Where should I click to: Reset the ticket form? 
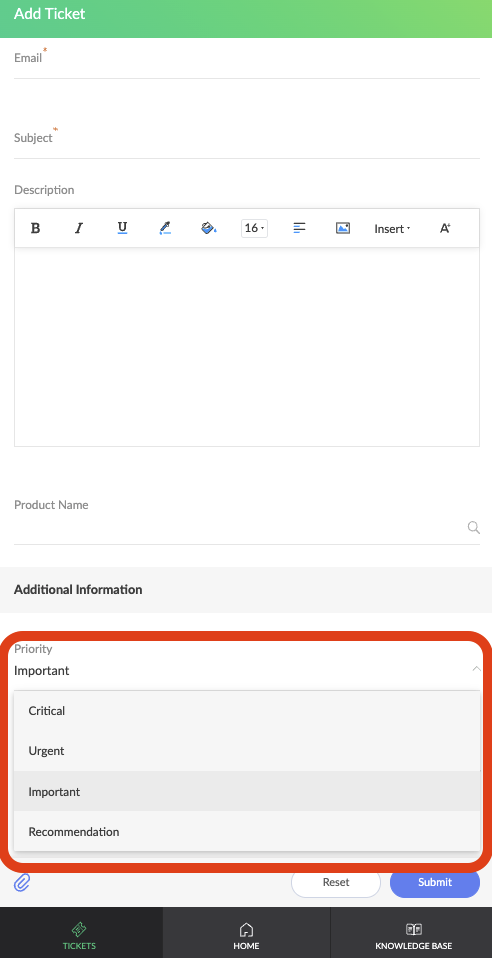pyautogui.click(x=336, y=882)
